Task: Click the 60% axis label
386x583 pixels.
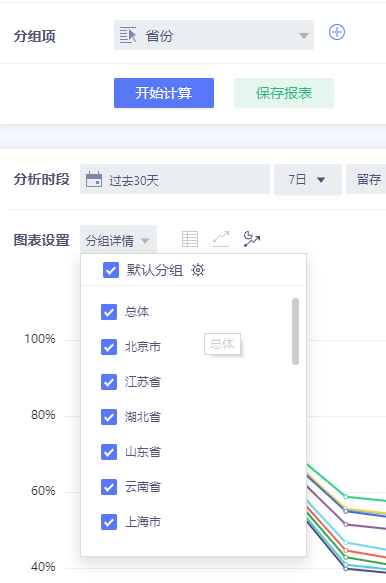Action: (x=43, y=491)
